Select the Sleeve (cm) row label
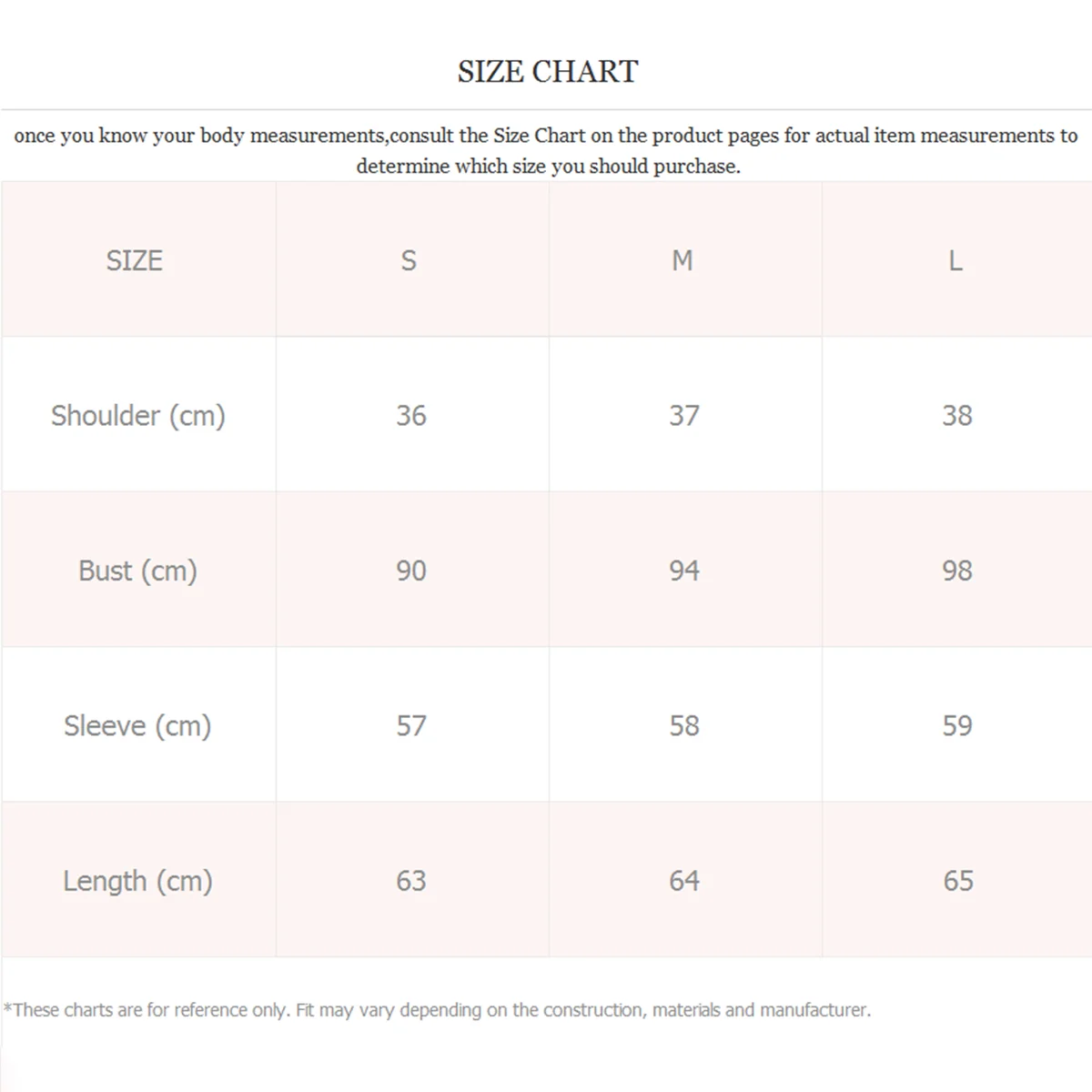The image size is (1092, 1092). tap(138, 726)
